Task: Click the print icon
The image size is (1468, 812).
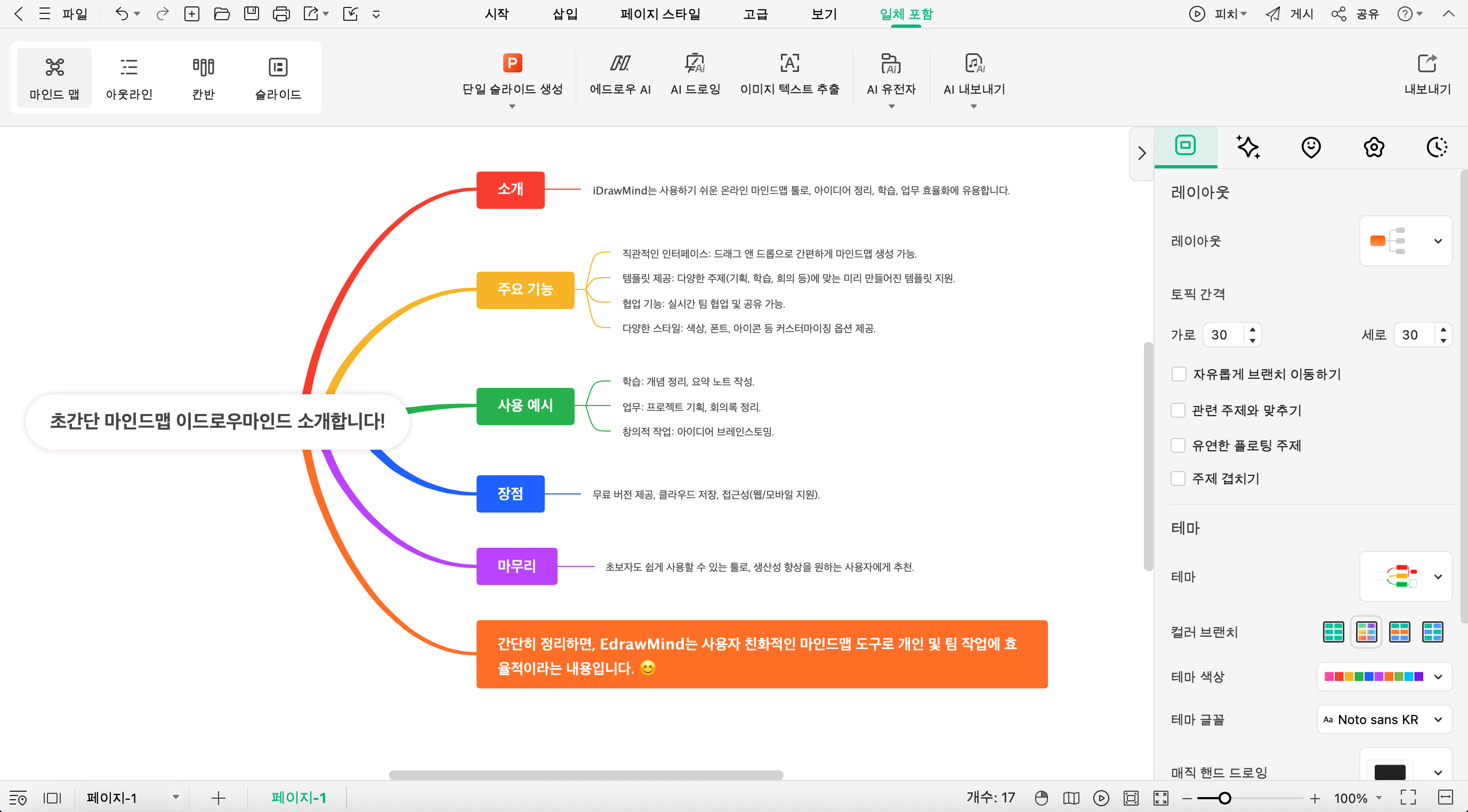Action: 281,14
